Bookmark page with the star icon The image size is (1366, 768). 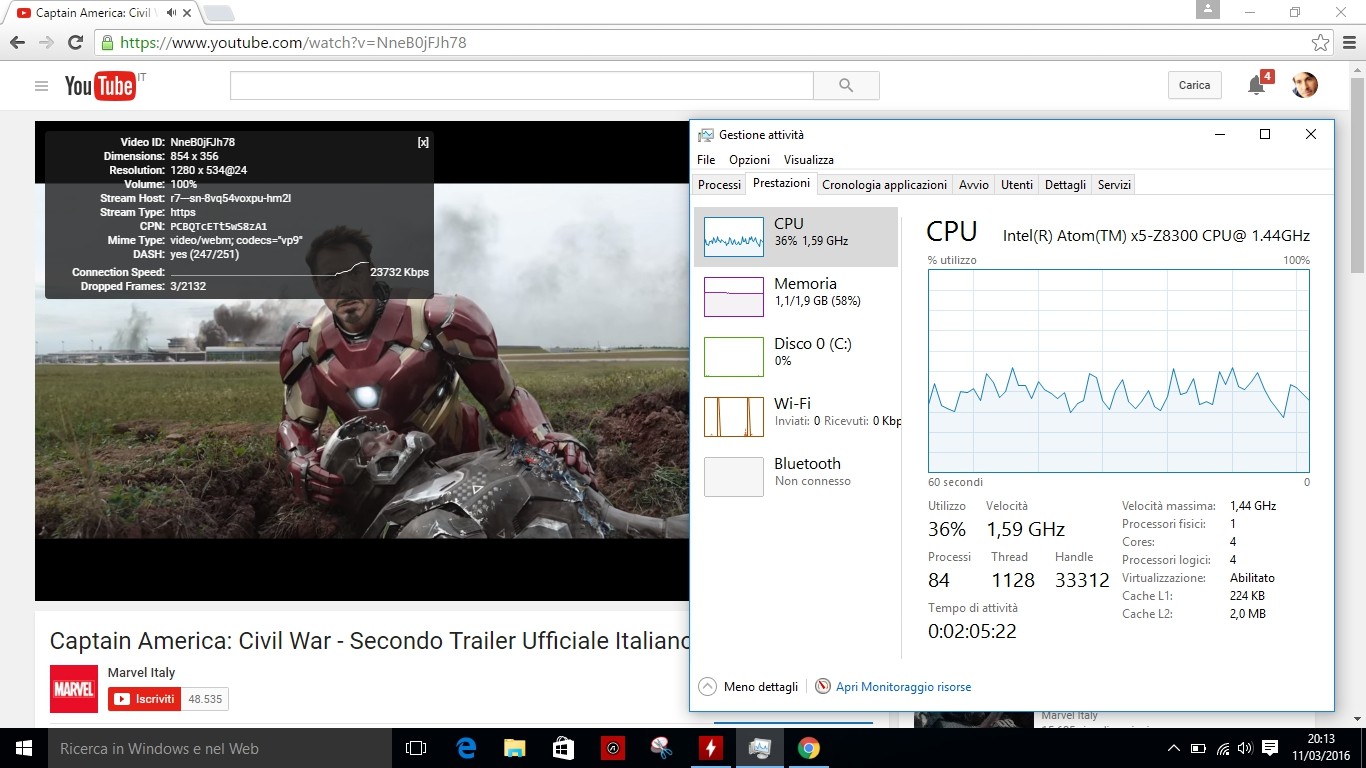pyautogui.click(x=1321, y=43)
